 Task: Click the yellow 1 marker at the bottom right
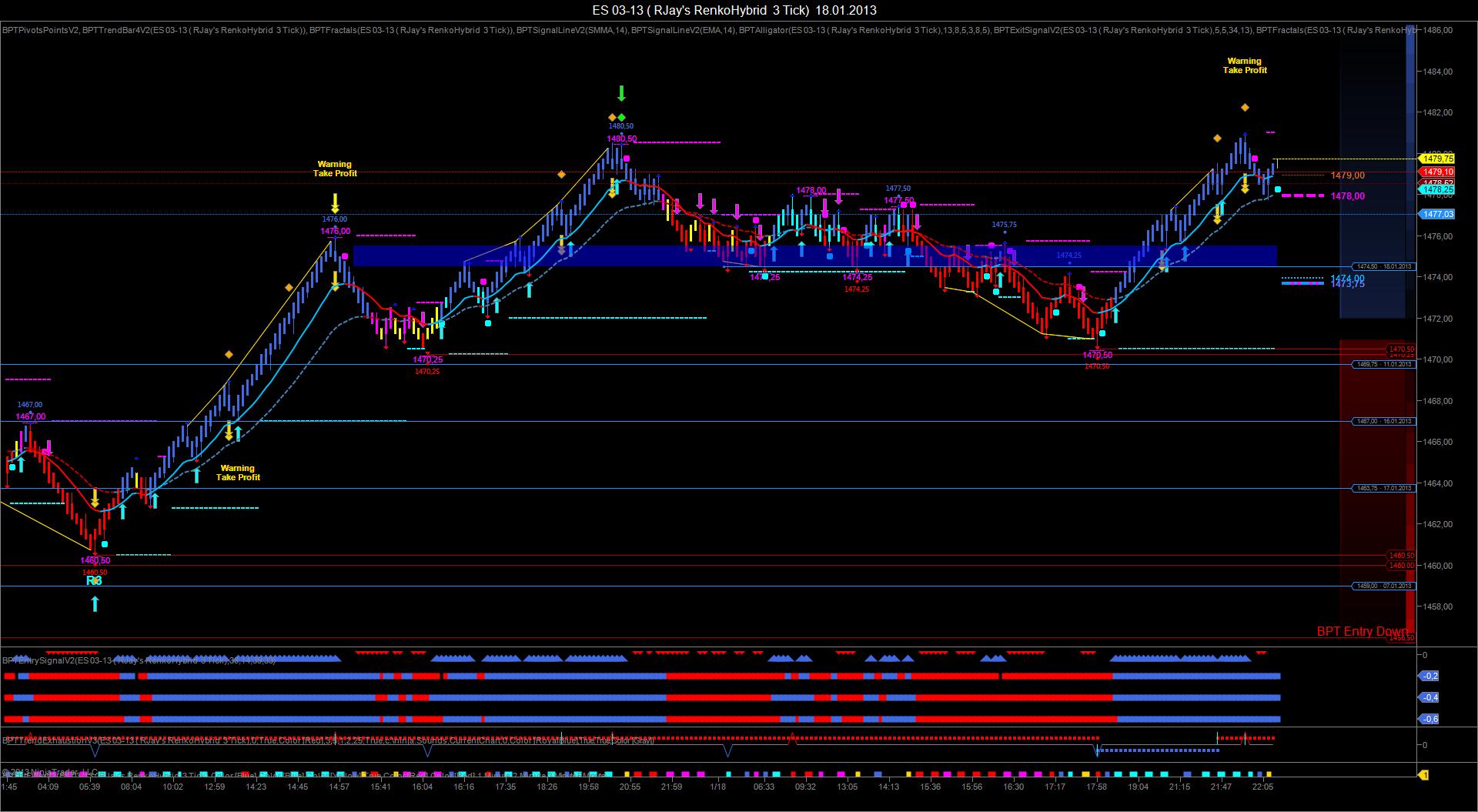click(1423, 775)
